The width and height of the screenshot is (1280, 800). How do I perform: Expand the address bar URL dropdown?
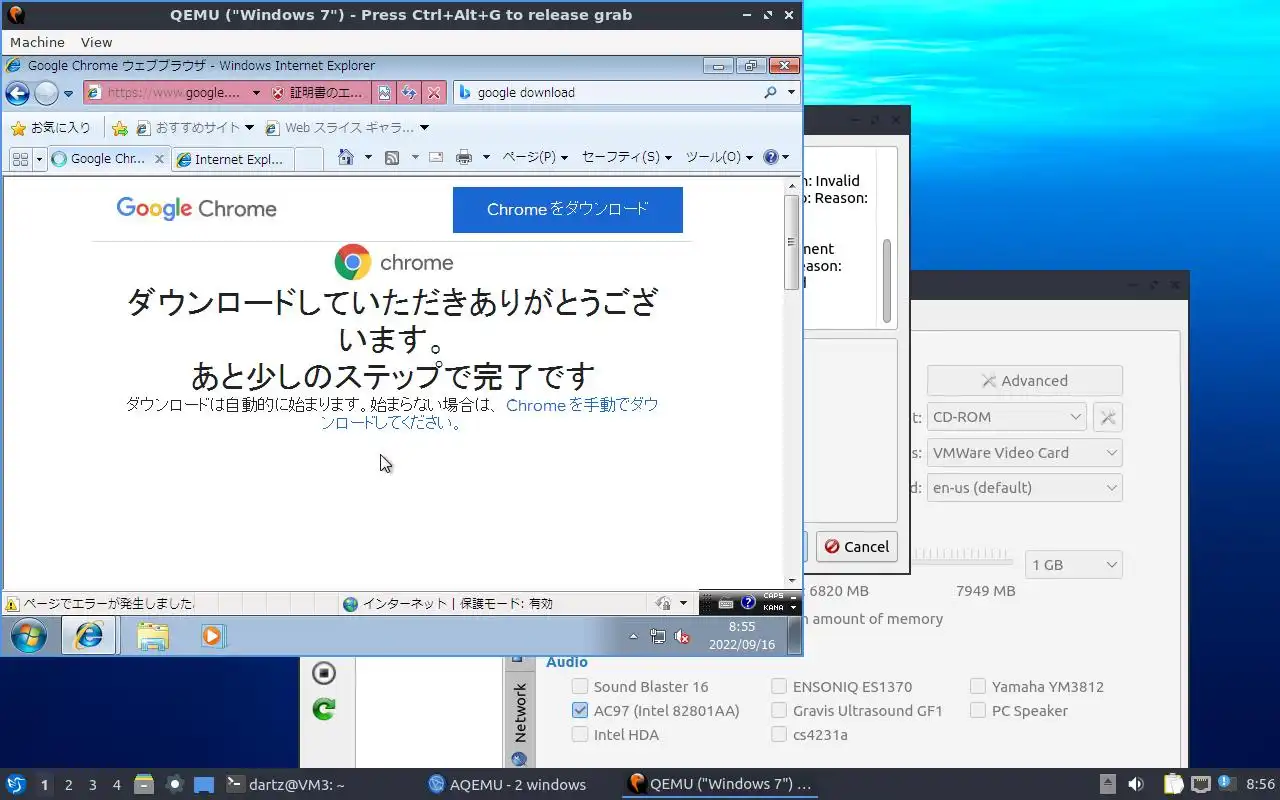coord(256,92)
